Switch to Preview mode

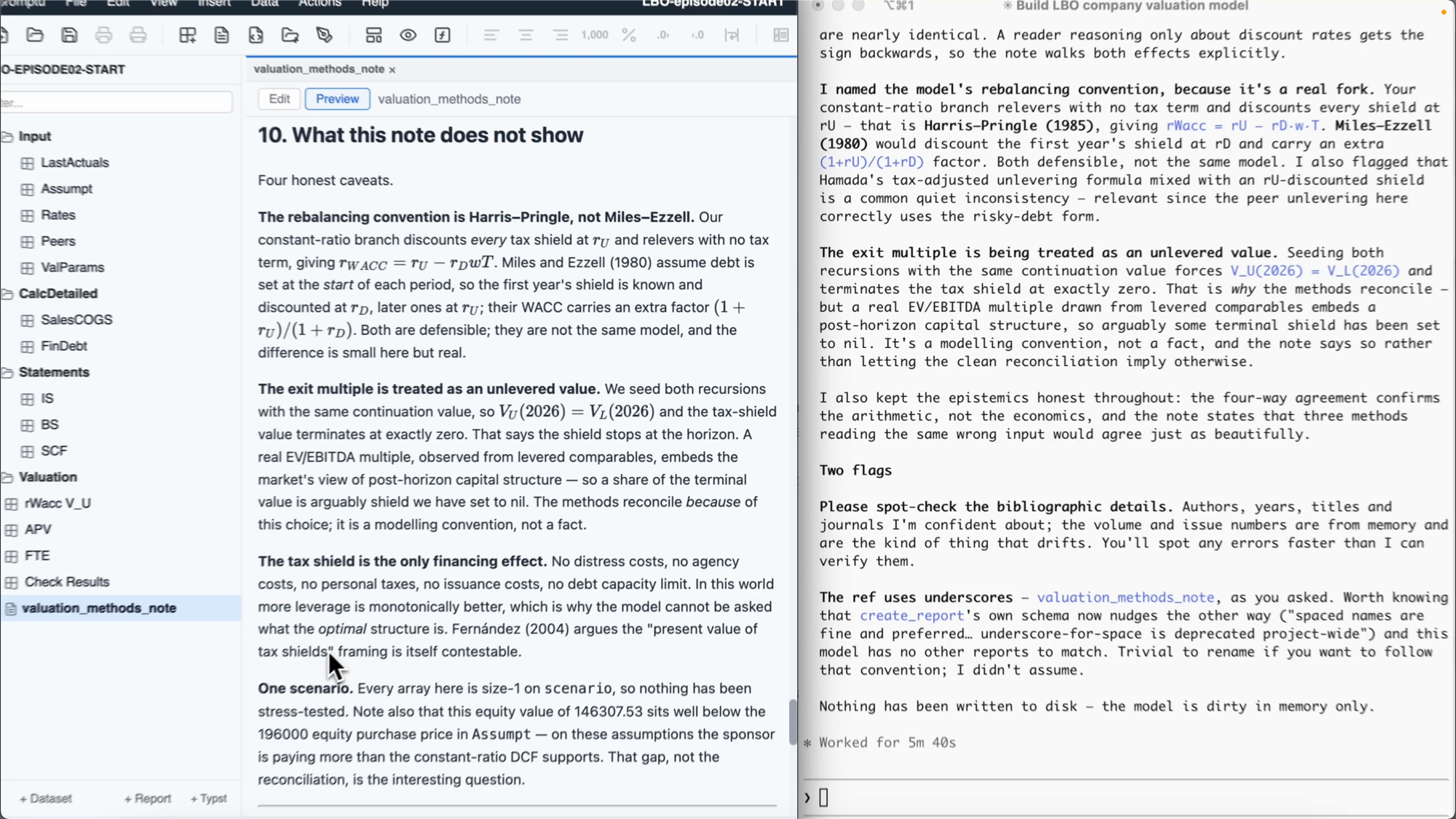point(337,99)
